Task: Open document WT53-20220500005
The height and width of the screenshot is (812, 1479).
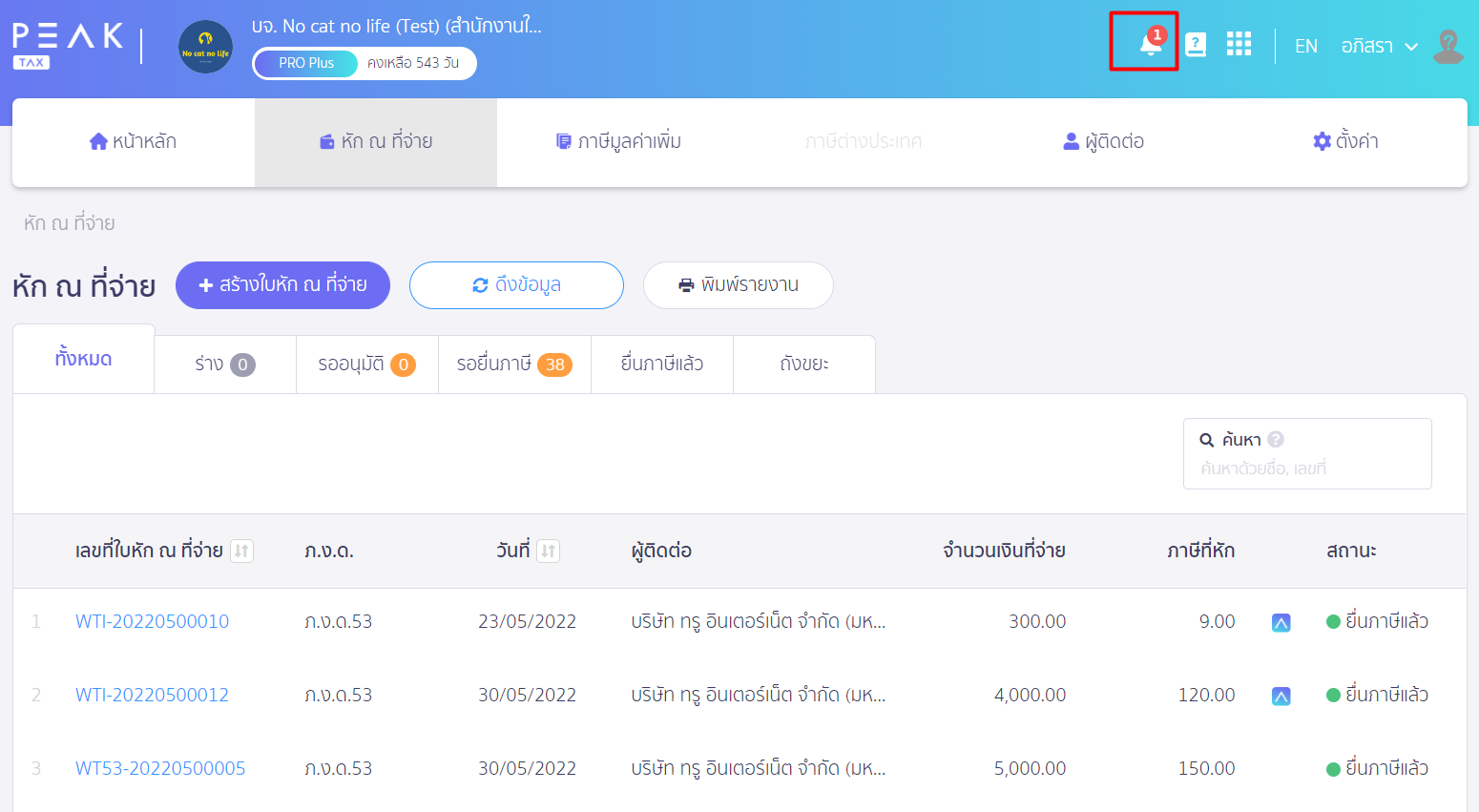Action: pyautogui.click(x=160, y=768)
